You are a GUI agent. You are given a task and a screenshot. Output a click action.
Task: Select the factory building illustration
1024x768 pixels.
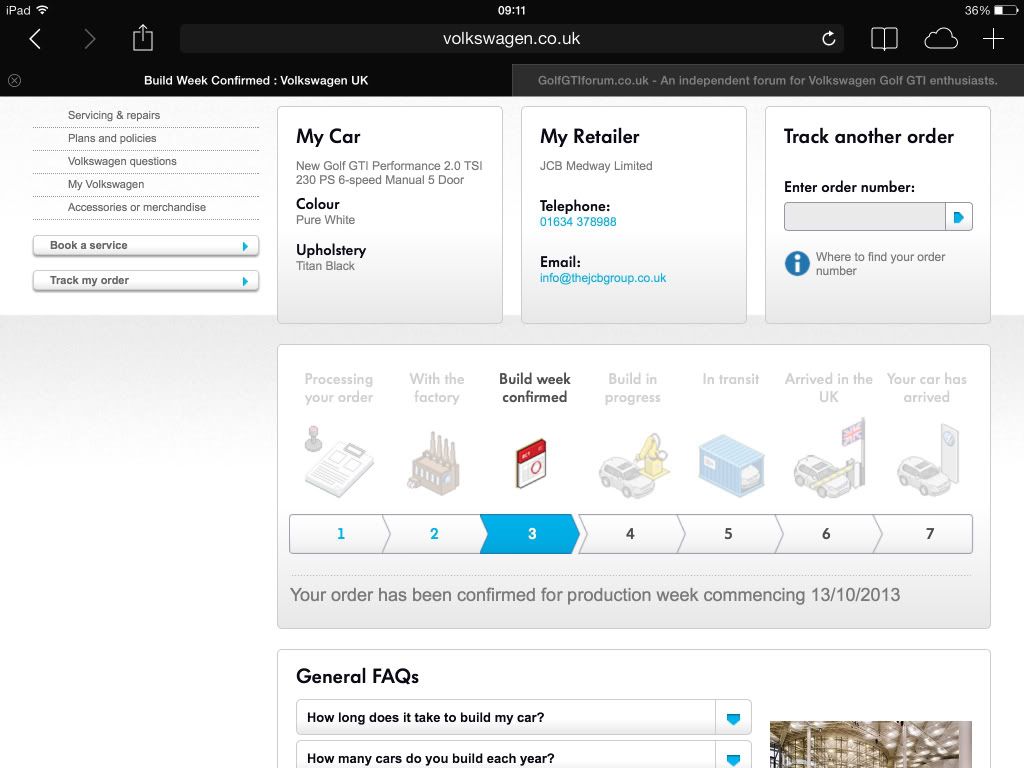click(x=435, y=462)
